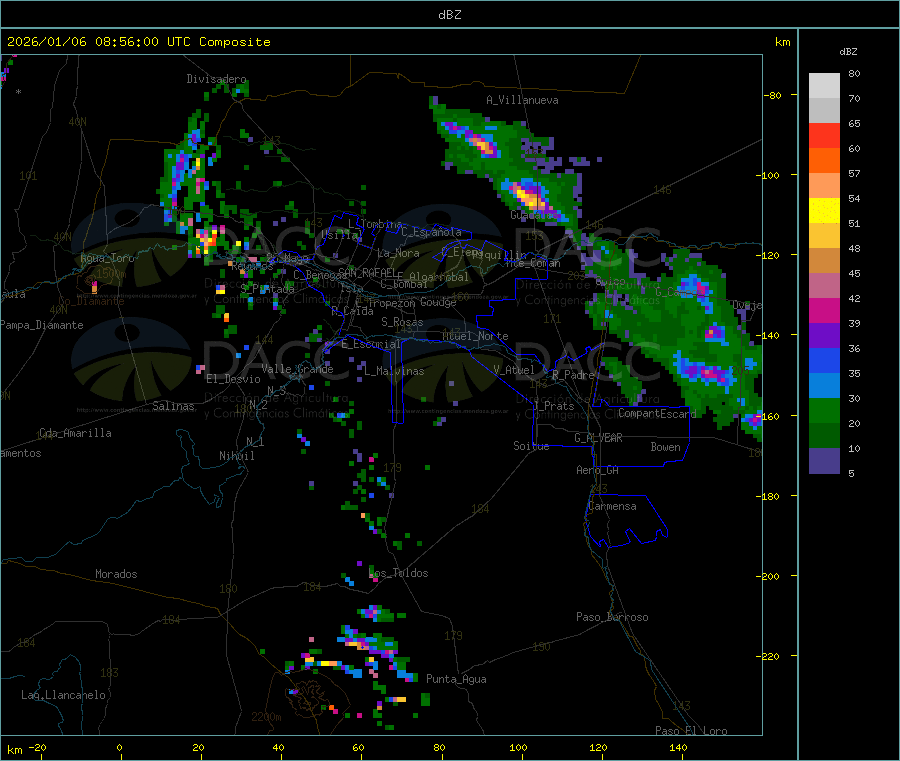The image size is (900, 761).
Task: Click the Punta_Agua location label
Action: pyautogui.click(x=456, y=680)
